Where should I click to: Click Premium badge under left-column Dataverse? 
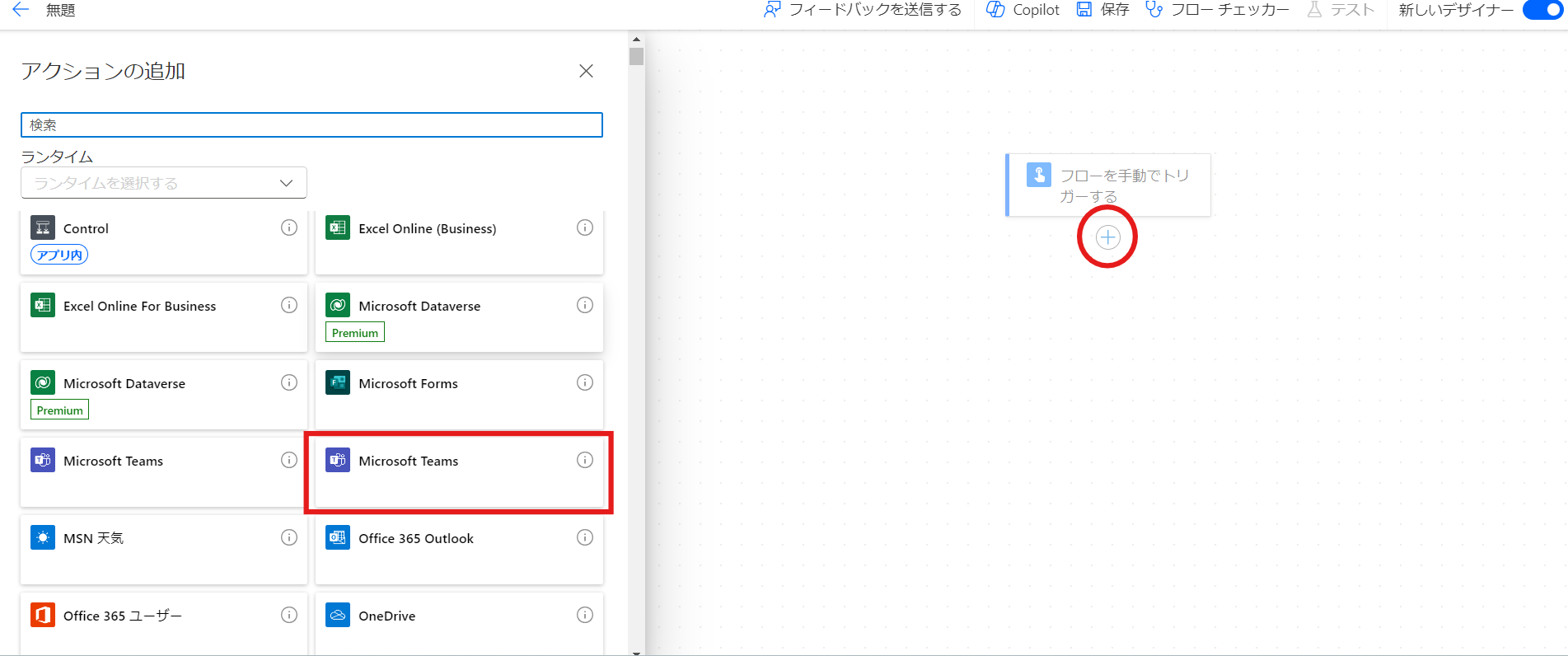point(59,410)
